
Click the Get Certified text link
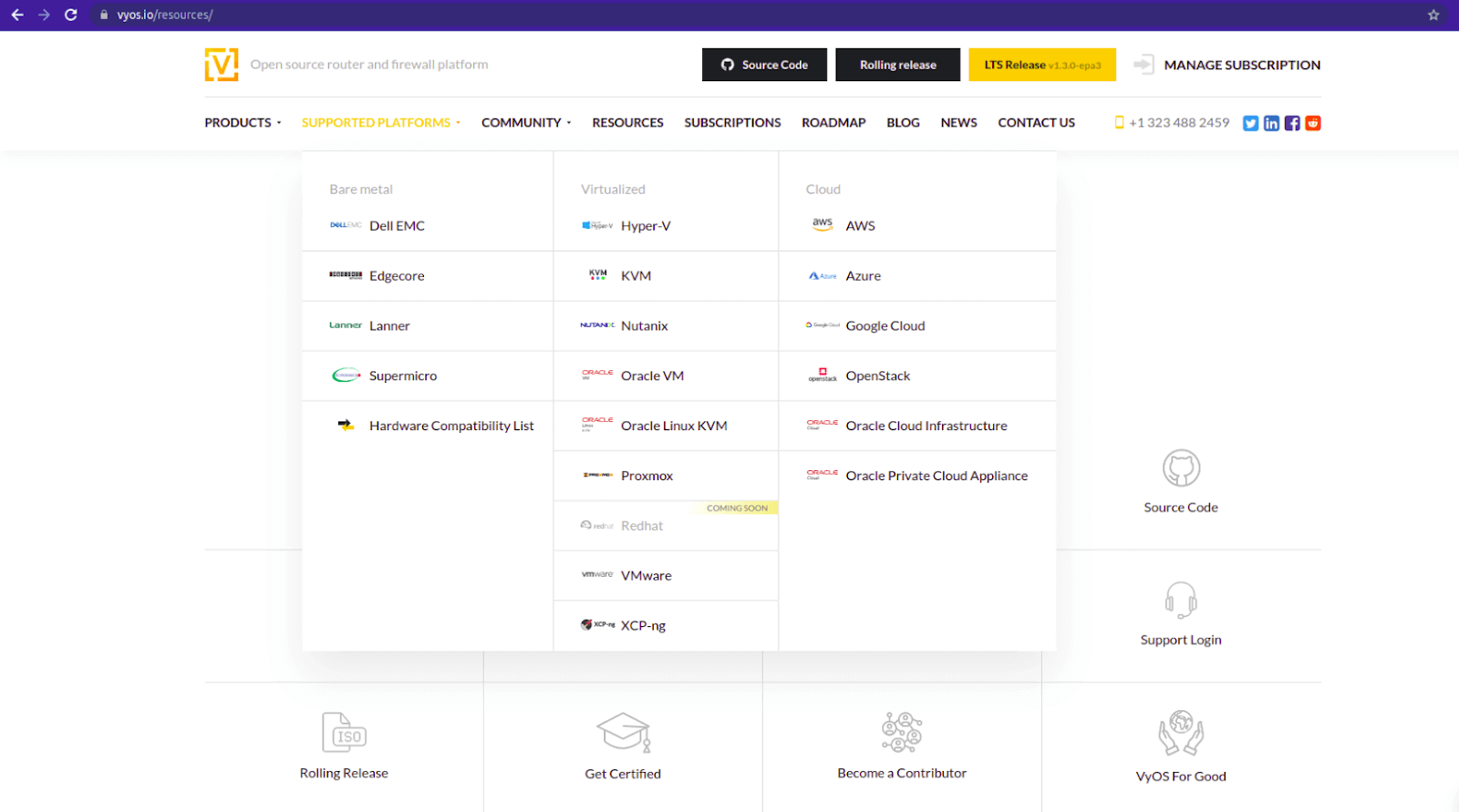(623, 774)
